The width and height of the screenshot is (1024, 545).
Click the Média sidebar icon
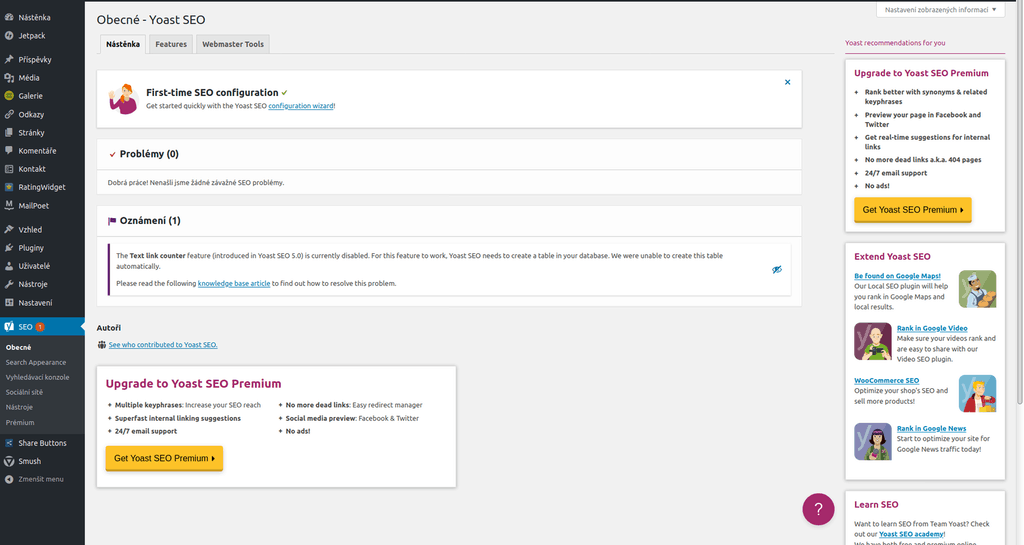tap(9, 78)
